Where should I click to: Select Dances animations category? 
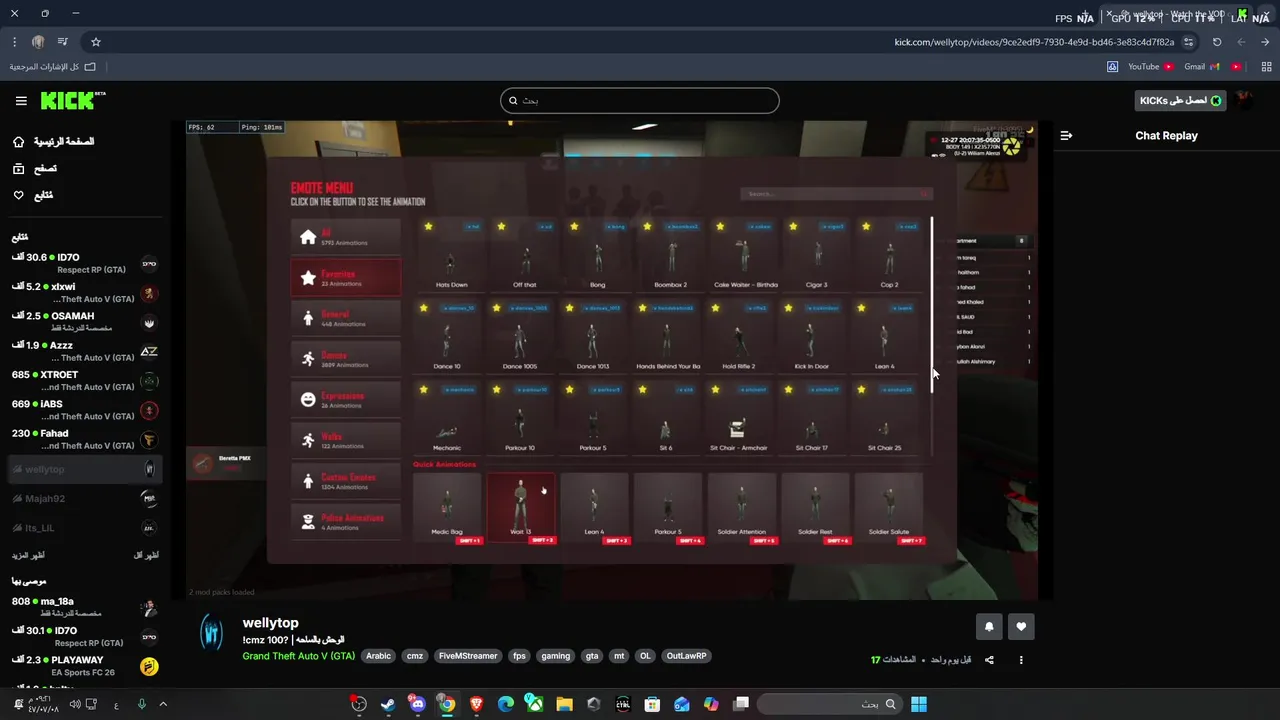click(x=346, y=359)
